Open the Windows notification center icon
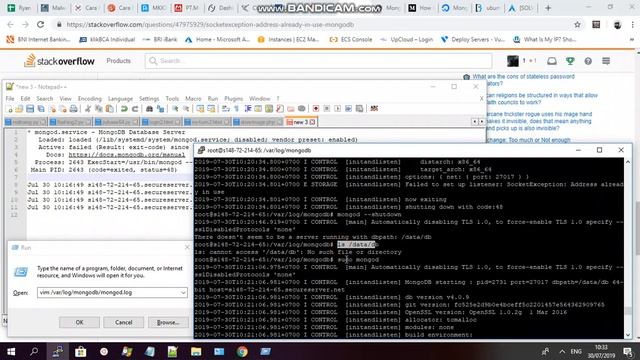The width and height of the screenshot is (640, 360). pyautogui.click(x=628, y=351)
